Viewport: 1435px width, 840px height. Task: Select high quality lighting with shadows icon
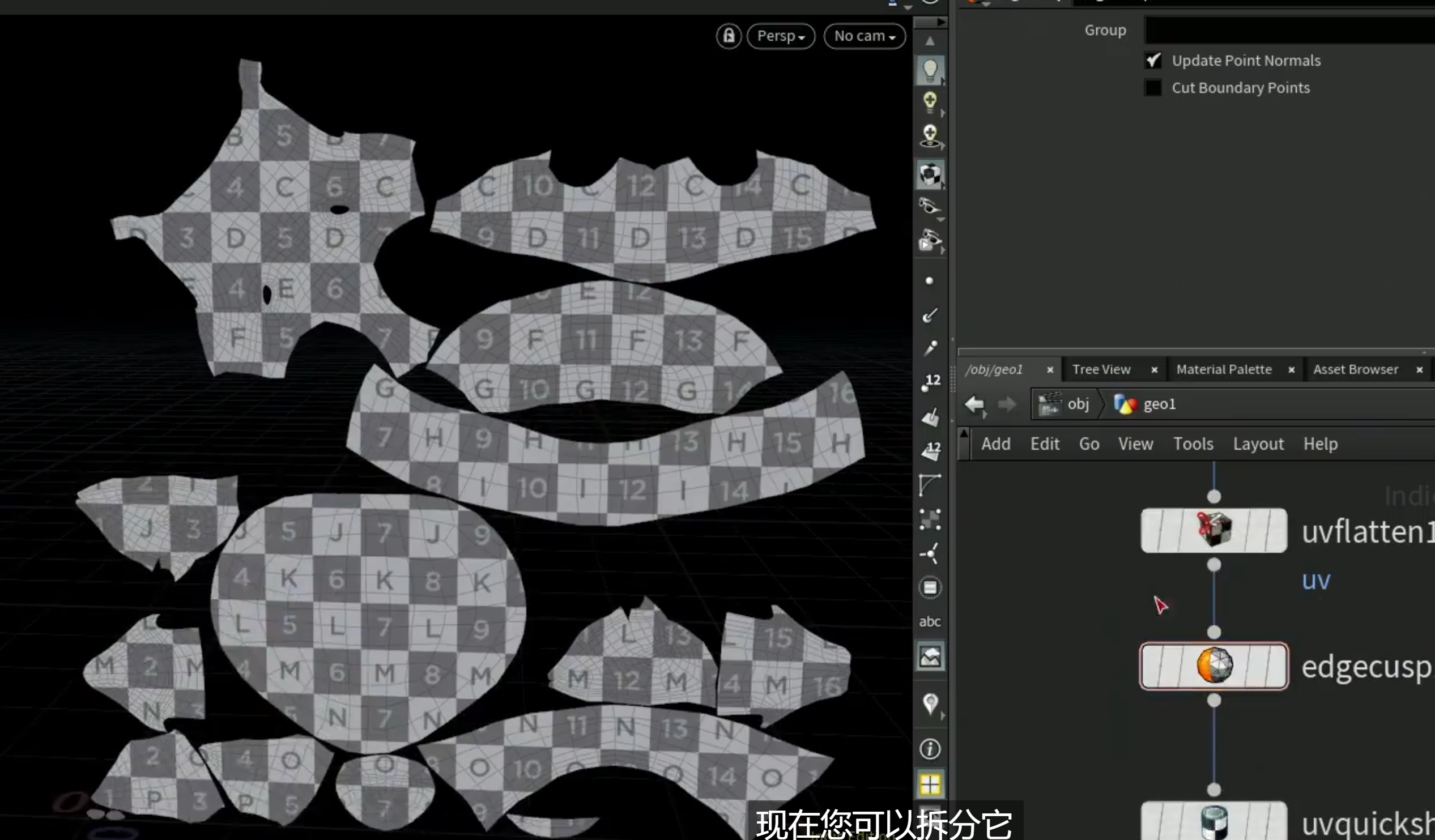(x=930, y=137)
